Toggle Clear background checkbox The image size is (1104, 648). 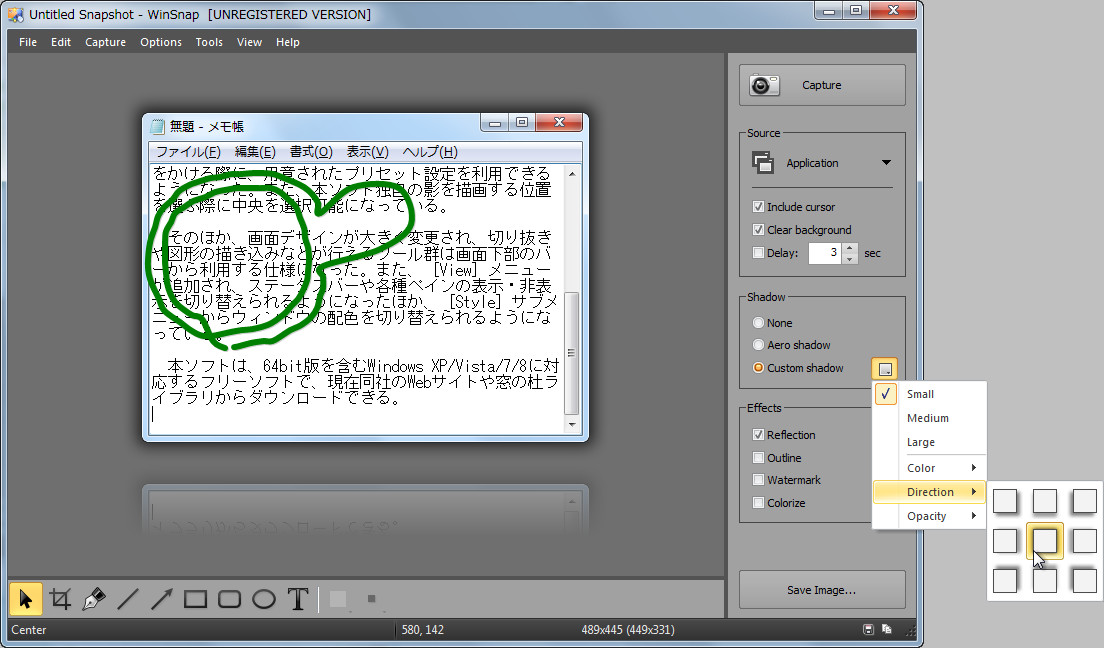click(758, 230)
